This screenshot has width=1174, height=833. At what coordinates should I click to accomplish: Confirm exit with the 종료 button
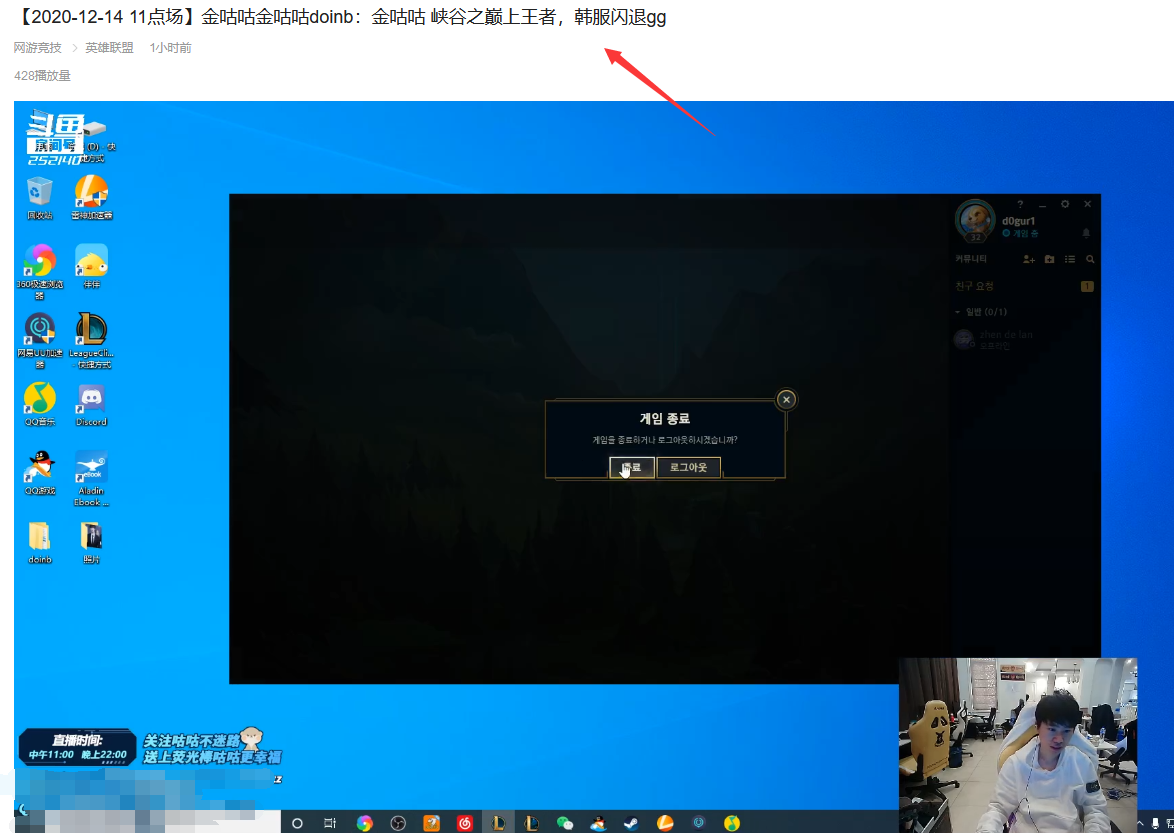pos(632,467)
